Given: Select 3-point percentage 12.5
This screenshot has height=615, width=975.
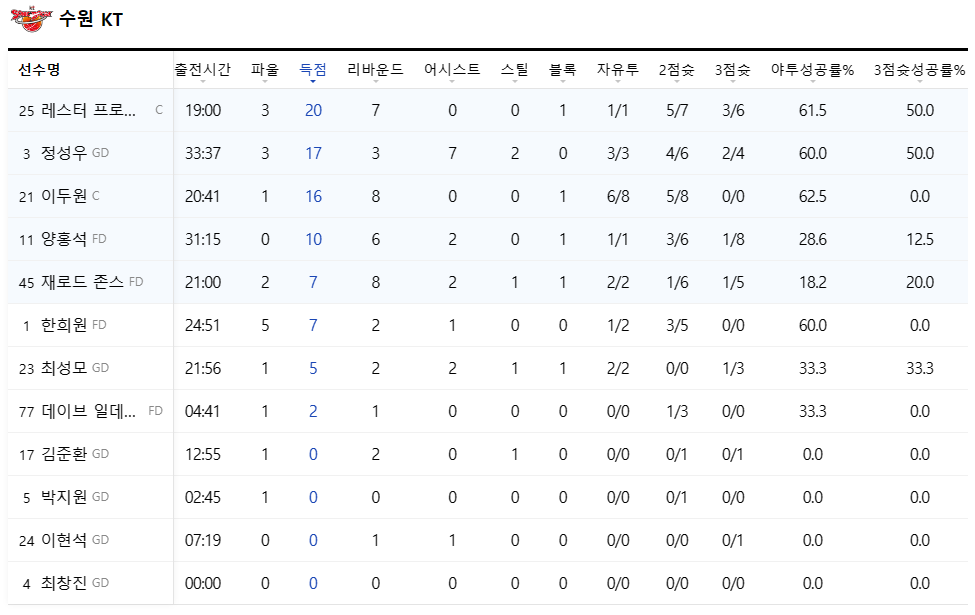Looking at the screenshot, I should click(920, 239).
